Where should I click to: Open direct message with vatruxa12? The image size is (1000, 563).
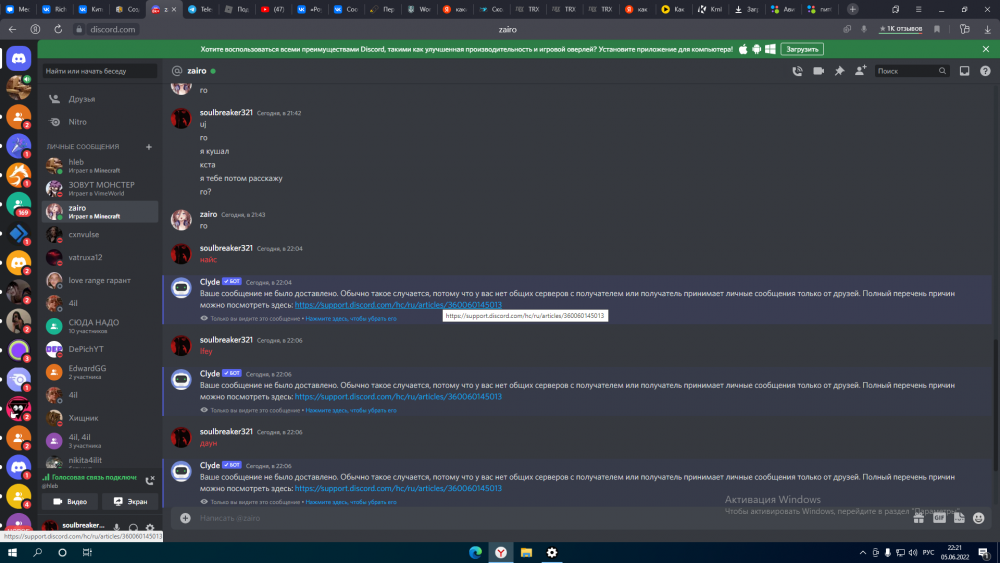pos(100,258)
